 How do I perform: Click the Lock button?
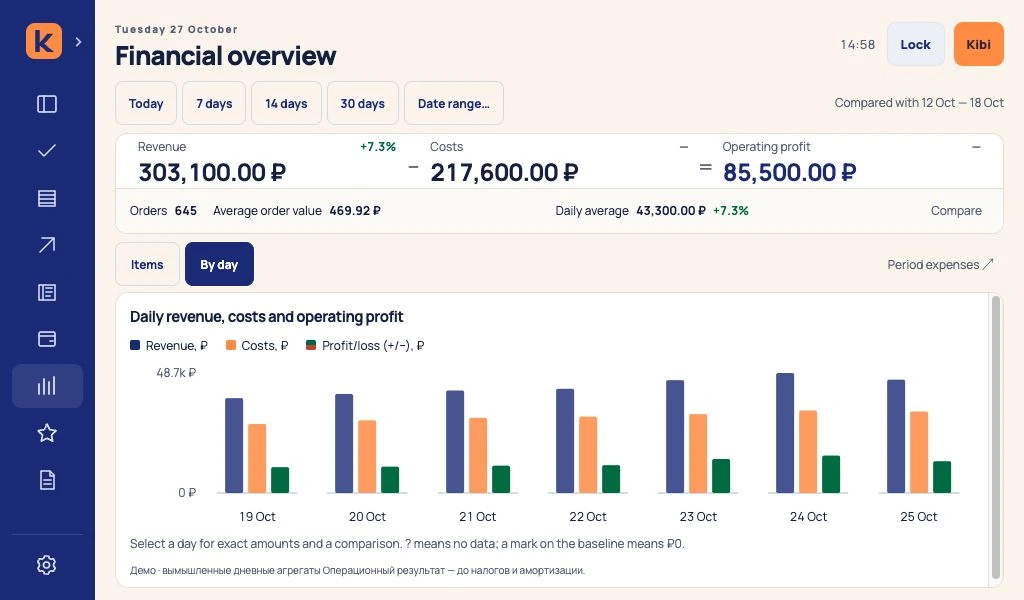pyautogui.click(x=916, y=44)
